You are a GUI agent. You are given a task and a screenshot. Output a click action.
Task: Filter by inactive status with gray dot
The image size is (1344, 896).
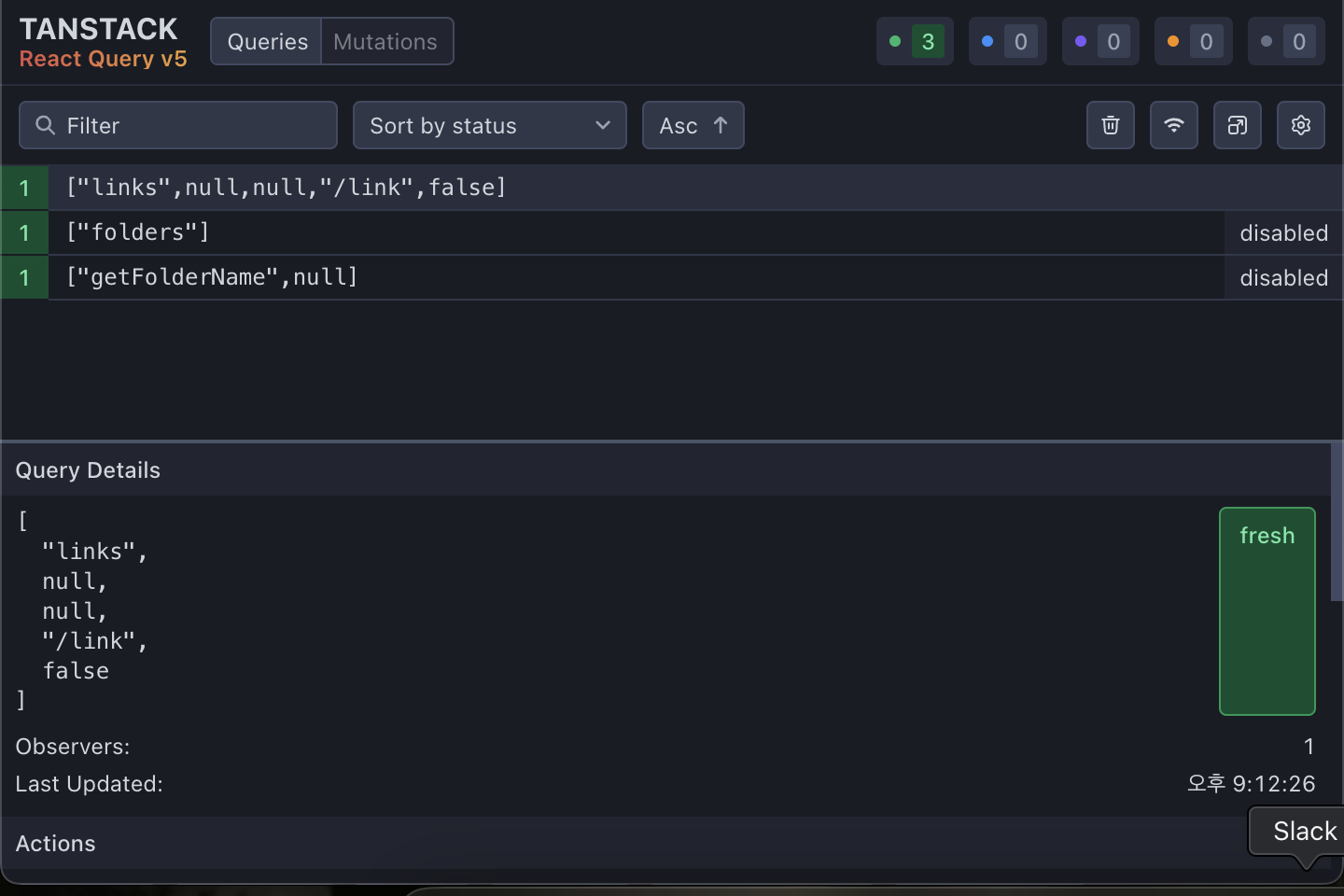(x=1286, y=41)
